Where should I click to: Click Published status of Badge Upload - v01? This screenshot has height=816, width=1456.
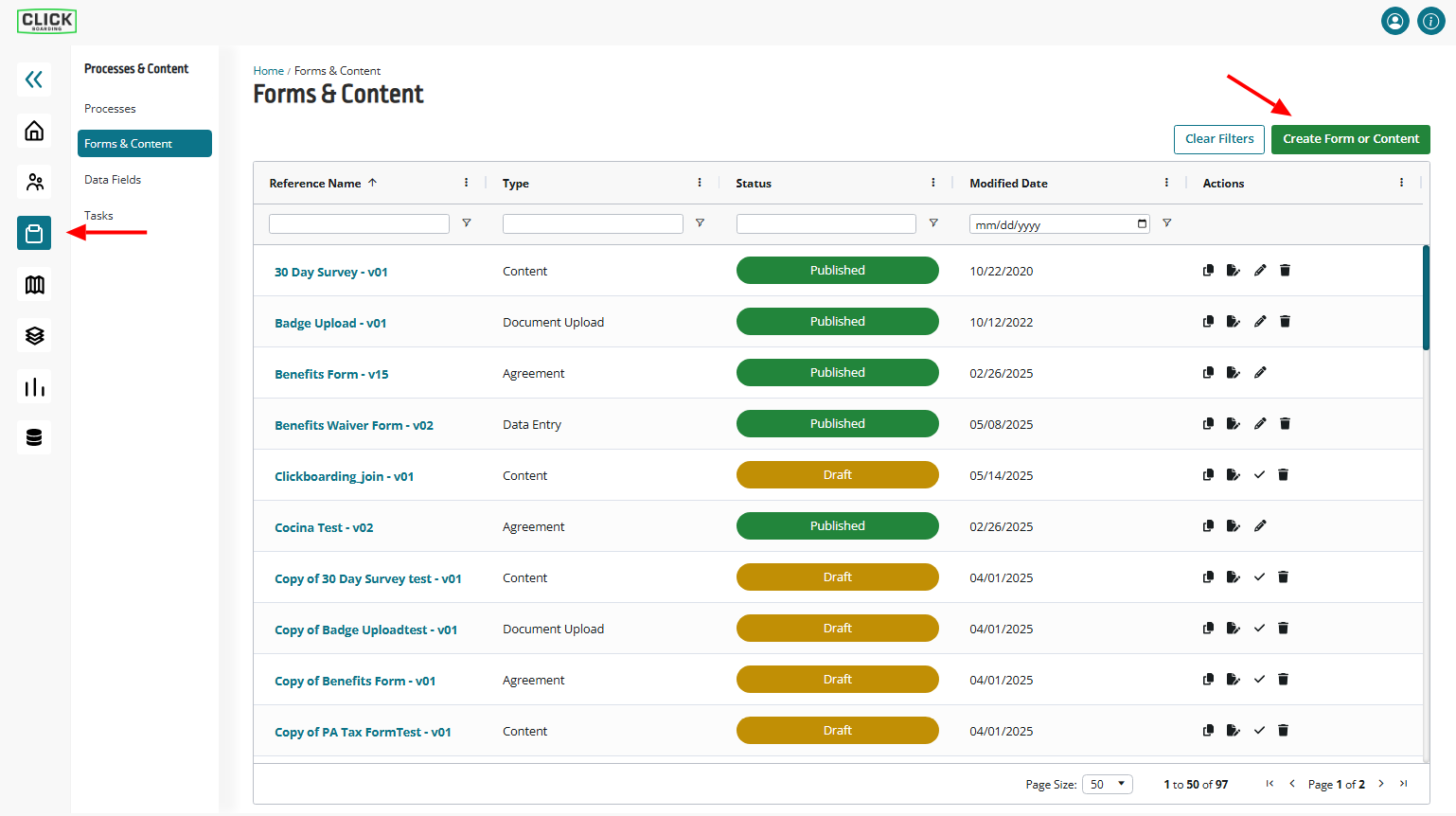pyautogui.click(x=838, y=322)
